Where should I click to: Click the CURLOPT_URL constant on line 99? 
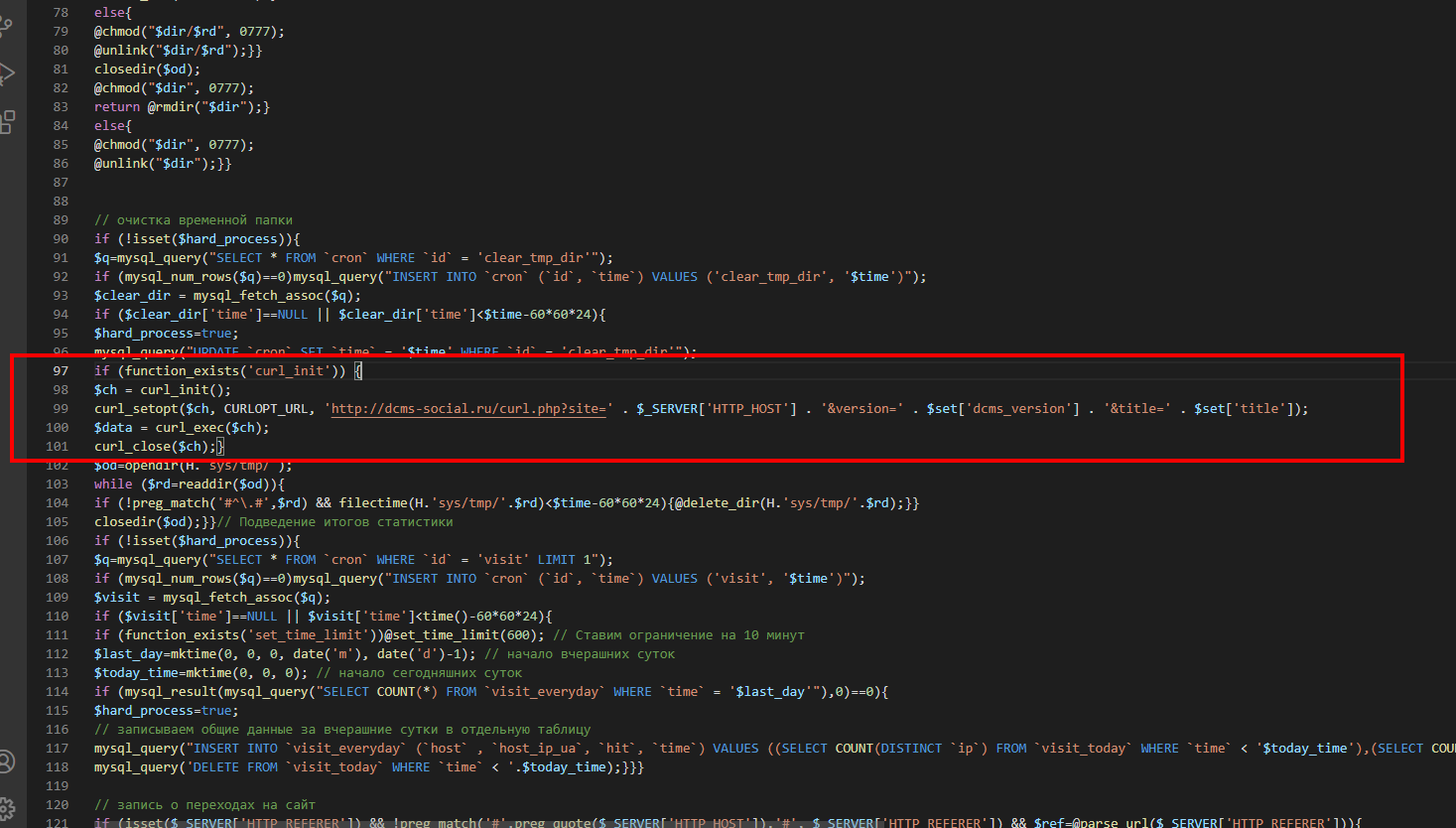coord(266,409)
